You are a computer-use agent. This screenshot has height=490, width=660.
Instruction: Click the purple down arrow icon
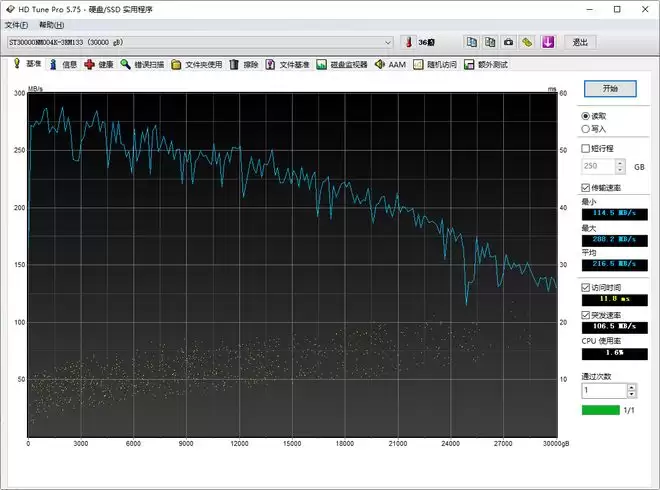pos(547,42)
